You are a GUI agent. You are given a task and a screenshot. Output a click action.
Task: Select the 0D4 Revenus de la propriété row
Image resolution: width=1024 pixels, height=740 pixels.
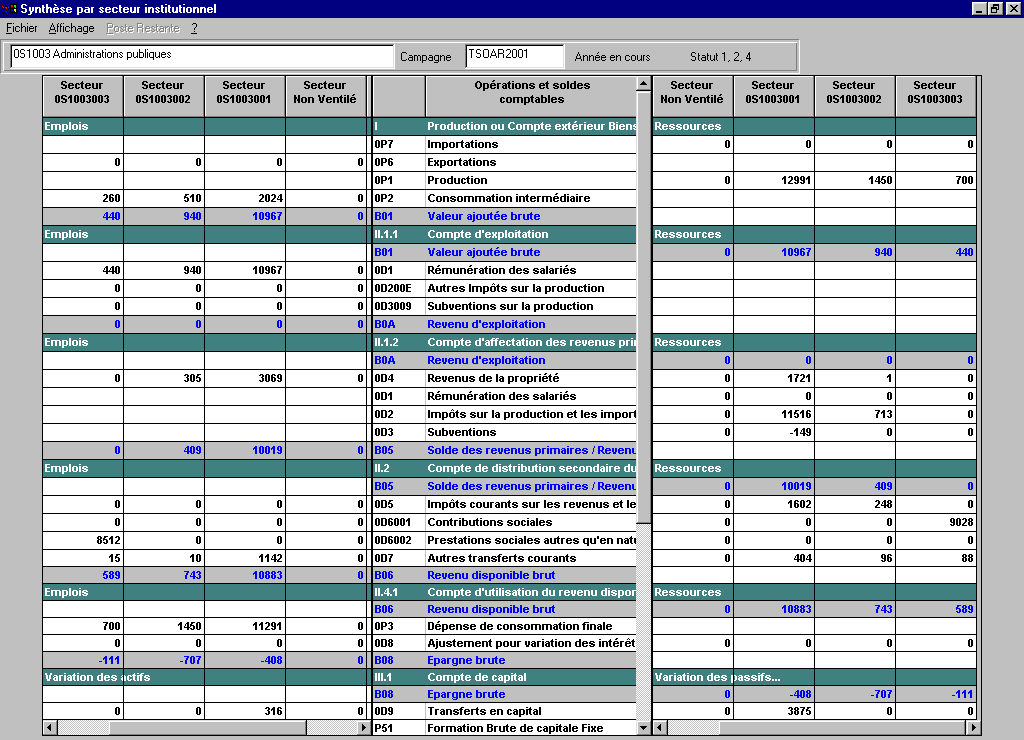click(x=504, y=378)
